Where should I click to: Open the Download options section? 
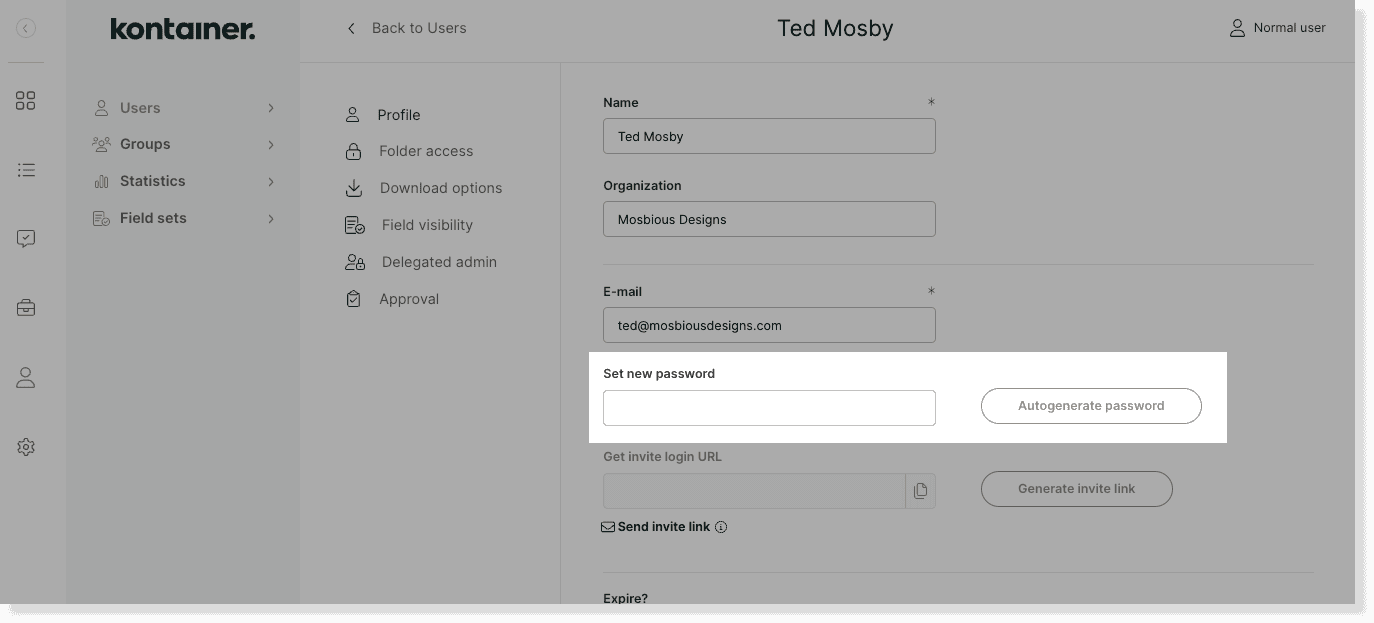click(440, 188)
